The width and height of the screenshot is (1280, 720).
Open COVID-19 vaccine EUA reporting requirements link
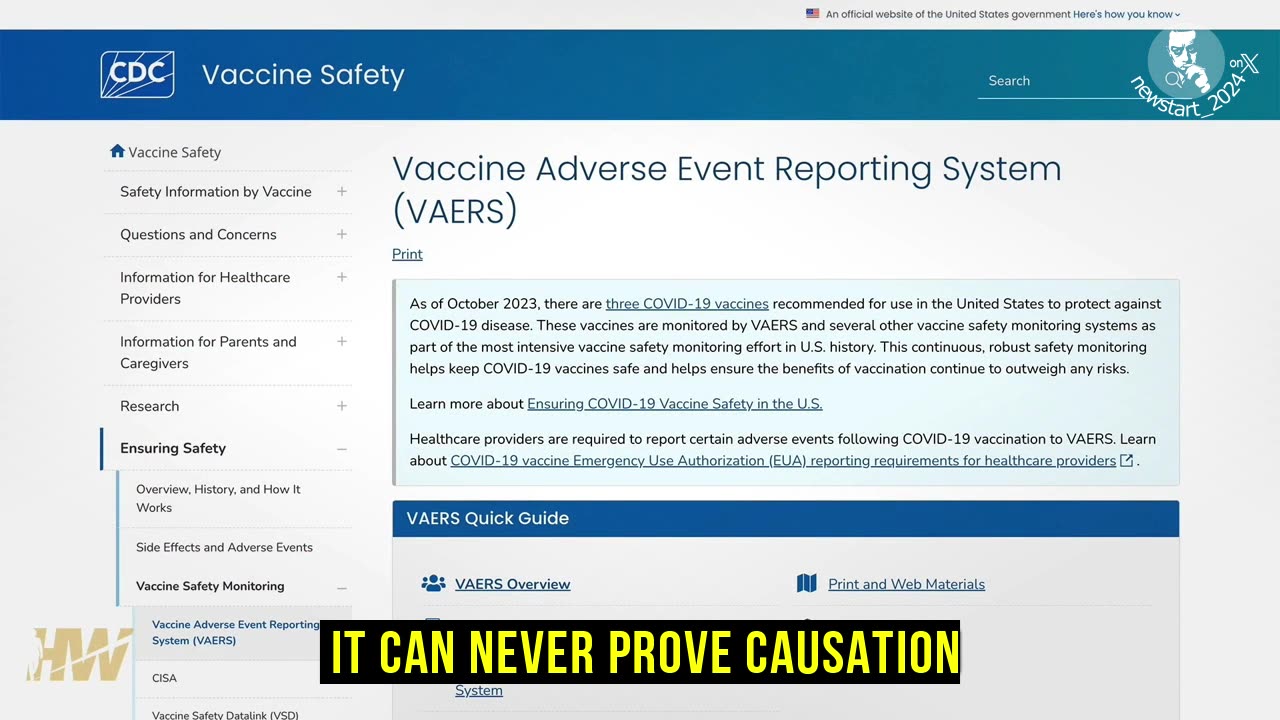click(x=783, y=461)
